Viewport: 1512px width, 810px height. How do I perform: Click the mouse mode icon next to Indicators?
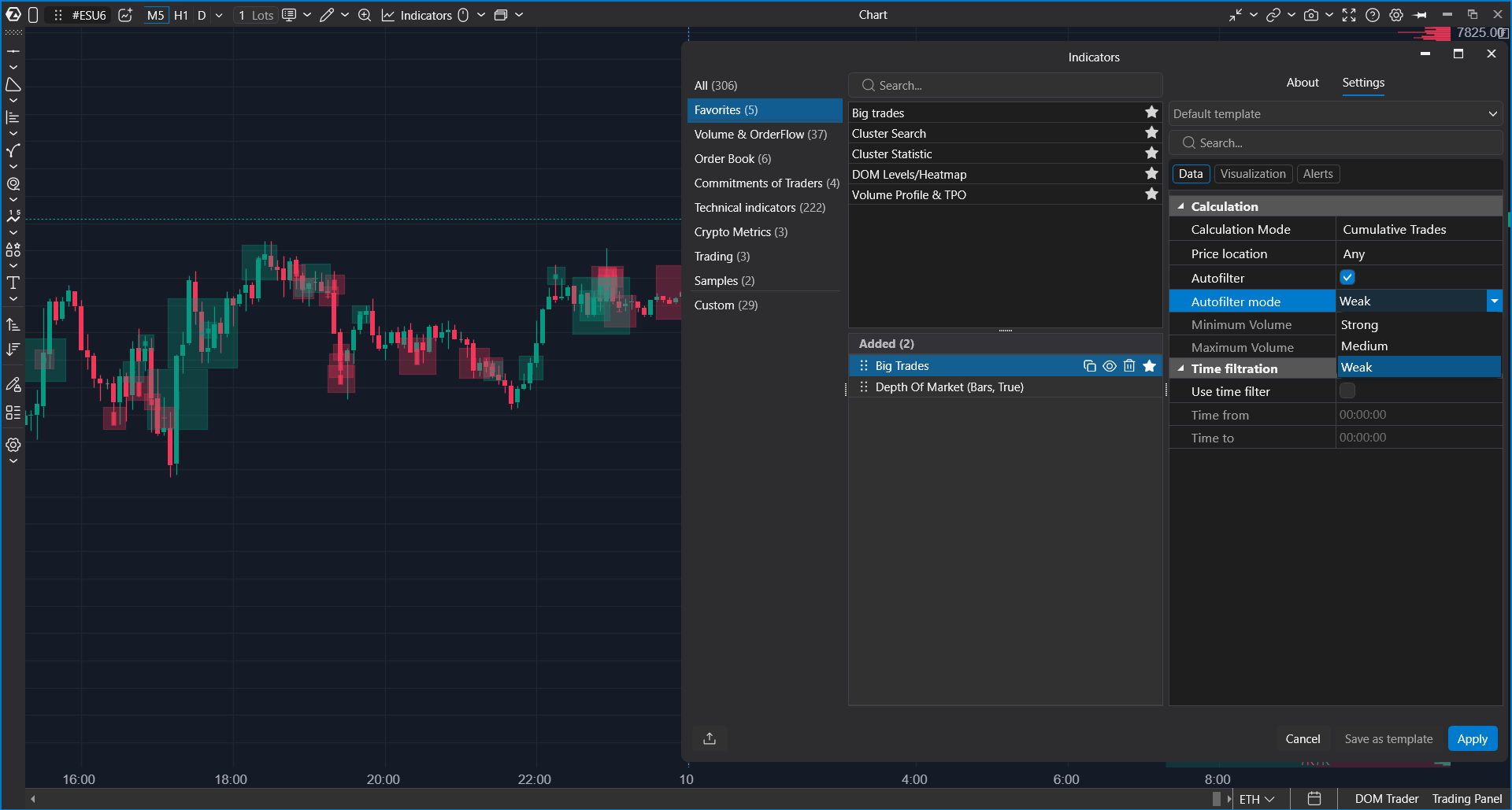click(463, 15)
